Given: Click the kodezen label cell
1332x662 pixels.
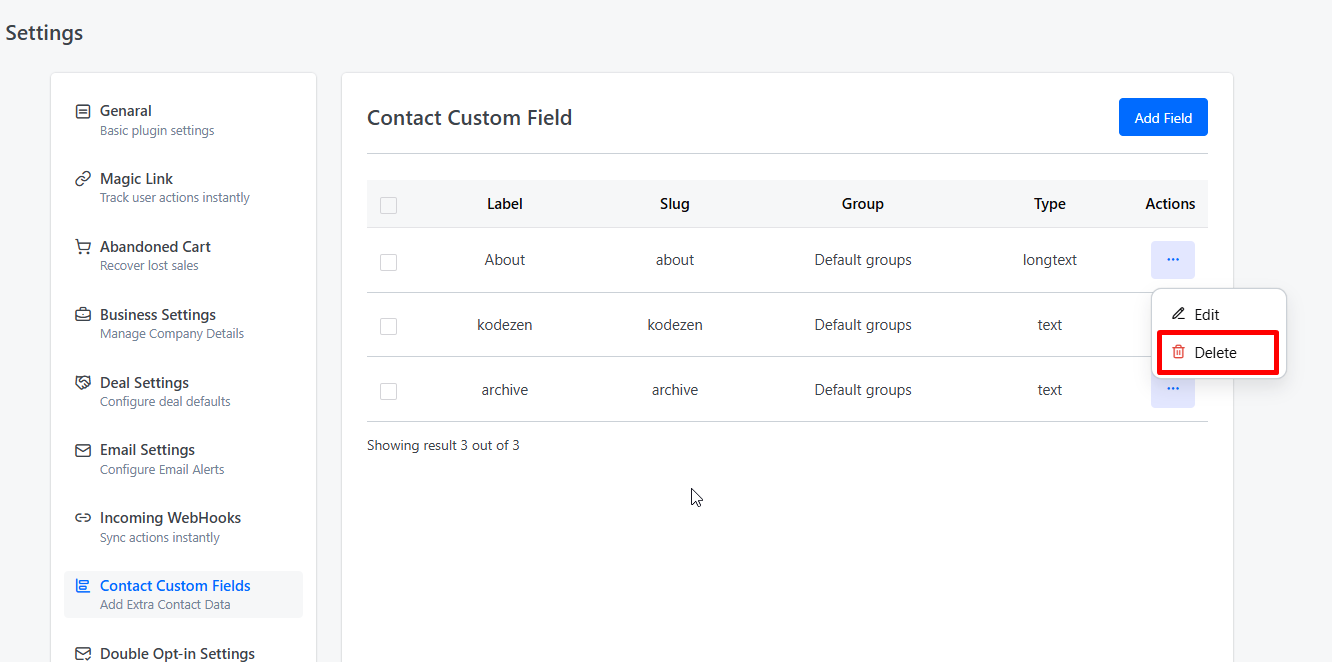Looking at the screenshot, I should (x=505, y=325).
